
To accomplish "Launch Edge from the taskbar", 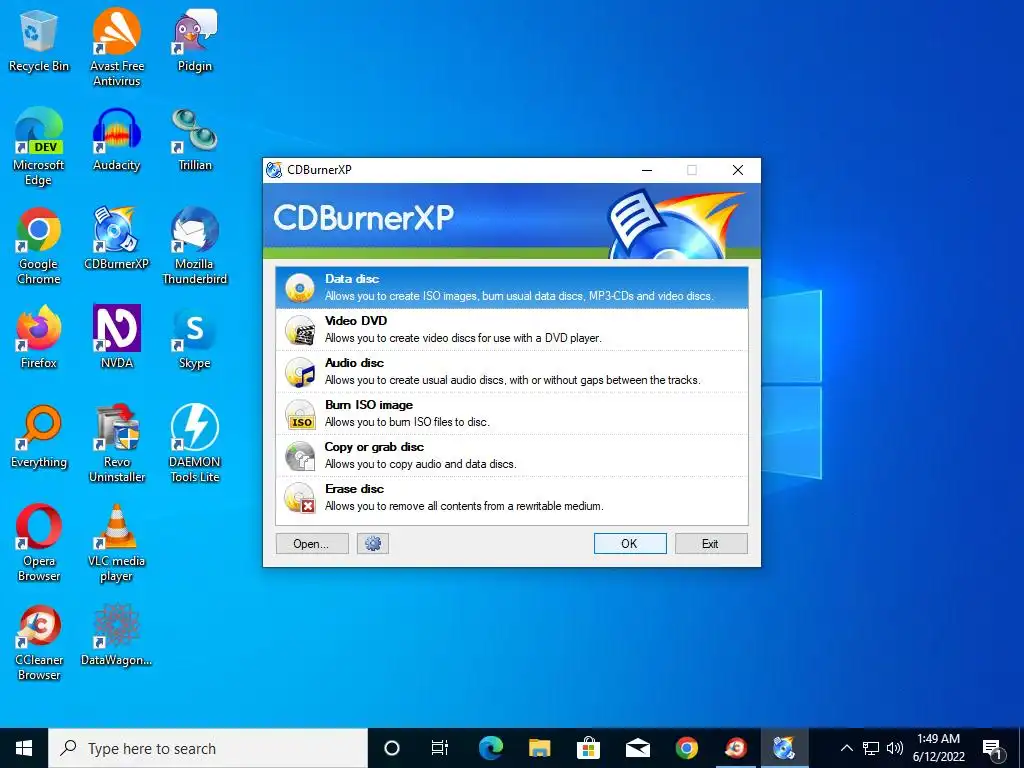I will [490, 748].
